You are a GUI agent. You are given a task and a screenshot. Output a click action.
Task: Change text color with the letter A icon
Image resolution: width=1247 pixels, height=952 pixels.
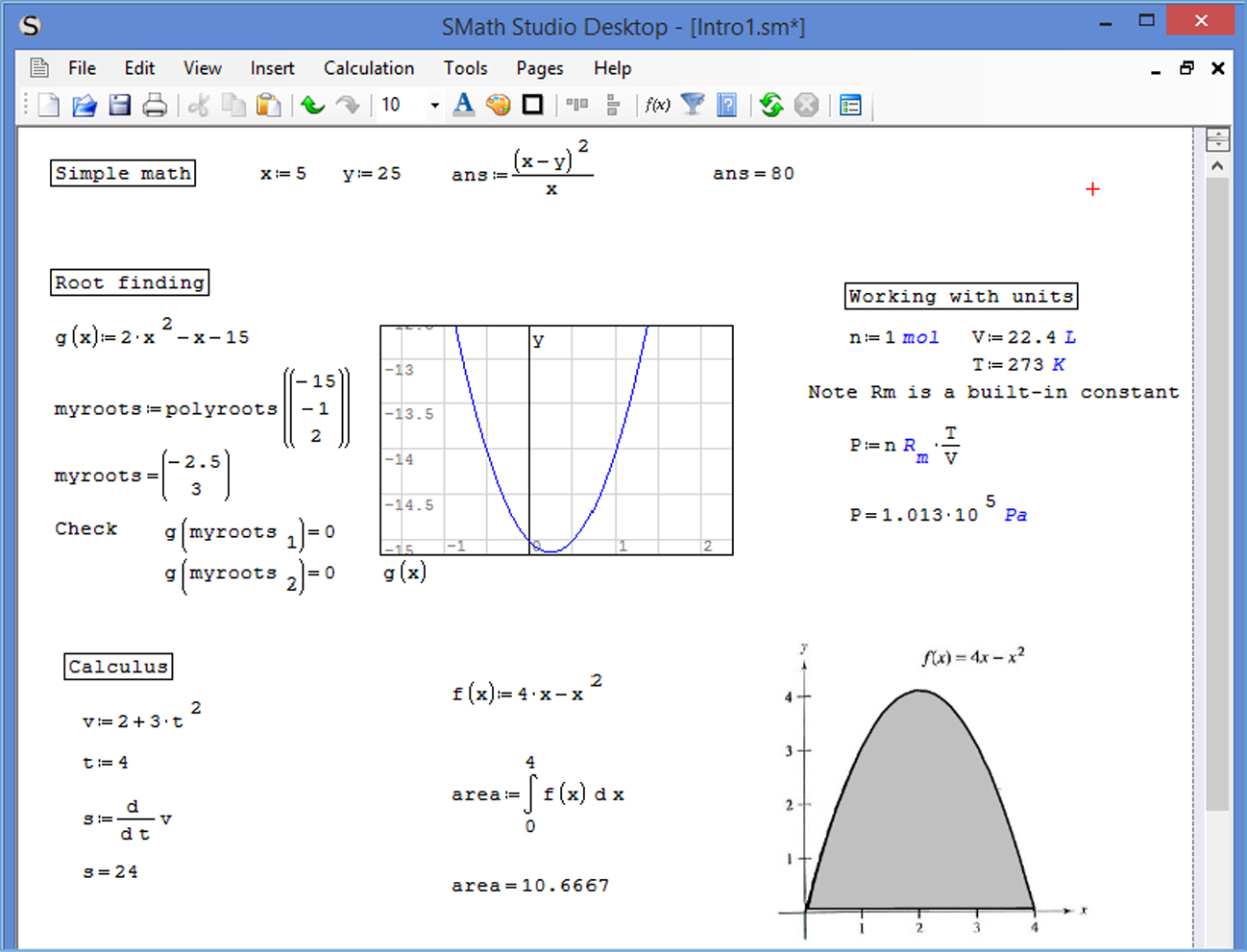coord(463,105)
